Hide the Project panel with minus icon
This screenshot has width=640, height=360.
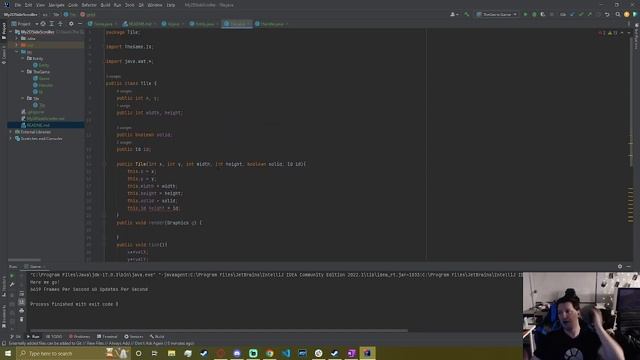[x=80, y=24]
